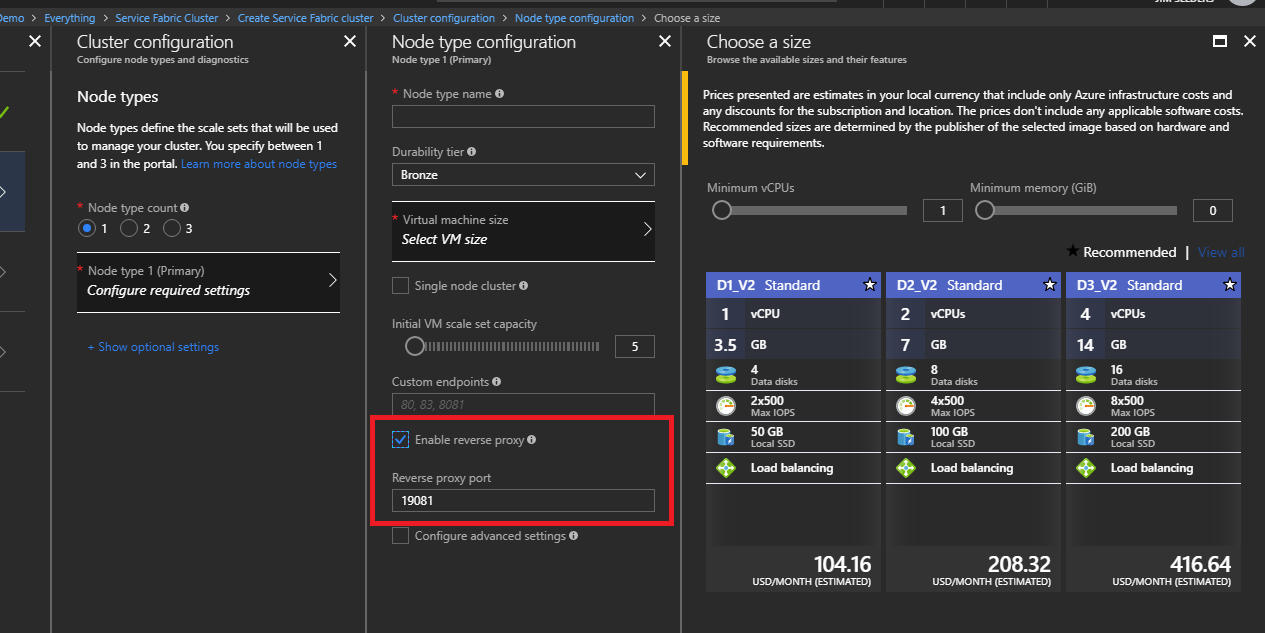
Task: Click the data disks icon on D1_V2 card
Action: (725, 375)
